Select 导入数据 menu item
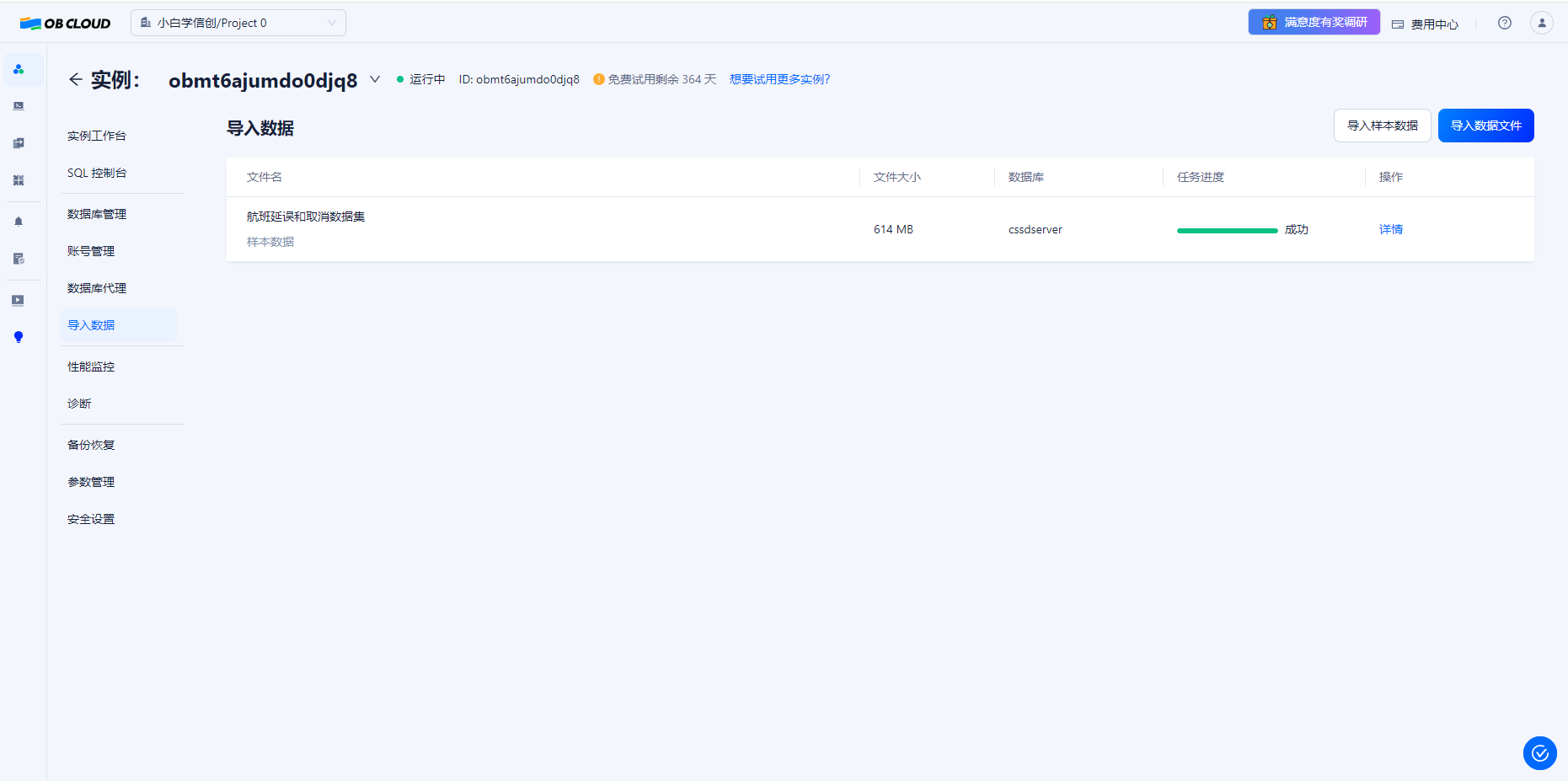 click(119, 325)
